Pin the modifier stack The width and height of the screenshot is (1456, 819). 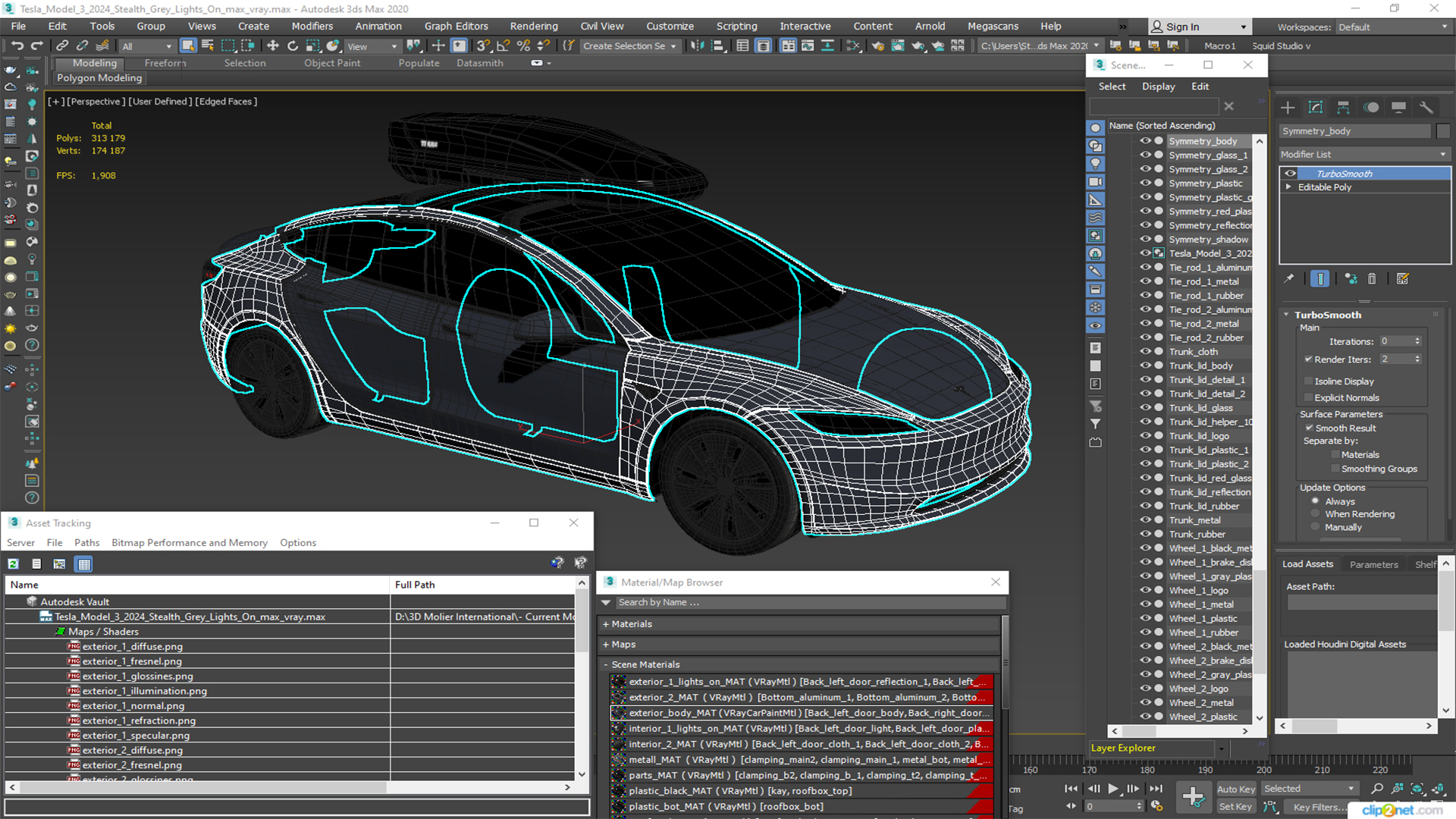1288,279
